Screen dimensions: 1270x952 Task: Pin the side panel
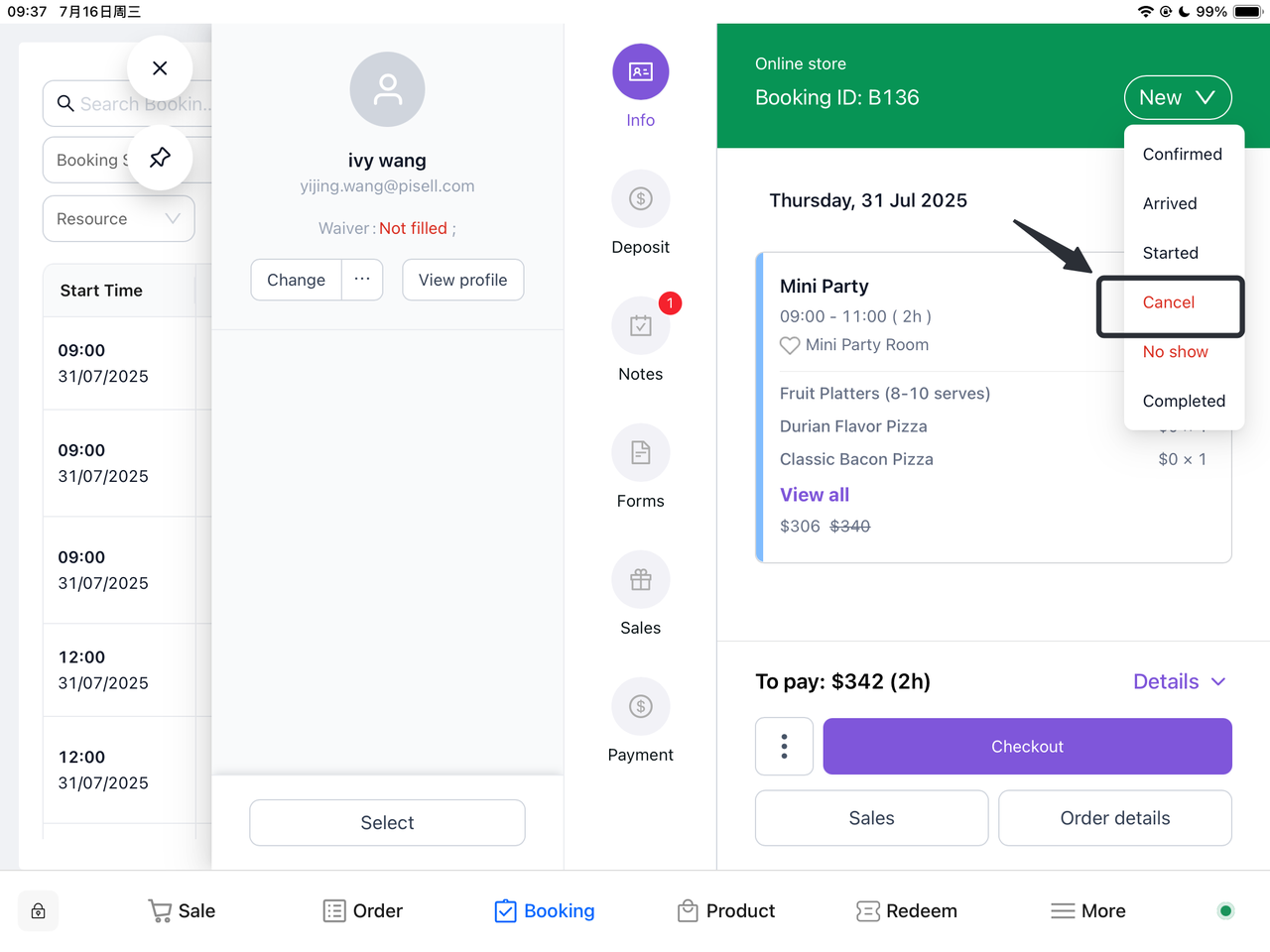(160, 158)
